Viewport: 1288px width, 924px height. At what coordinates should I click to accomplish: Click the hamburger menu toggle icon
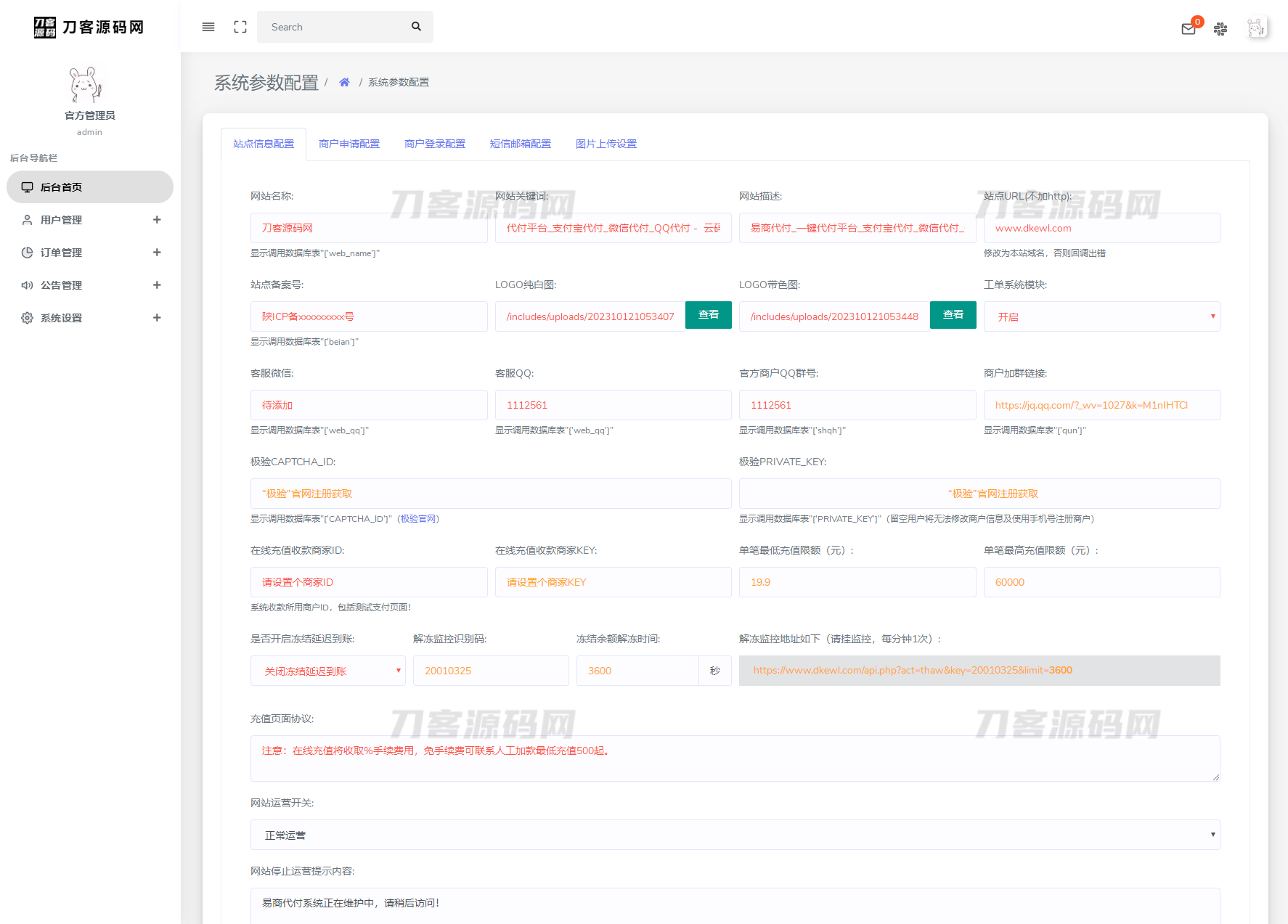208,27
